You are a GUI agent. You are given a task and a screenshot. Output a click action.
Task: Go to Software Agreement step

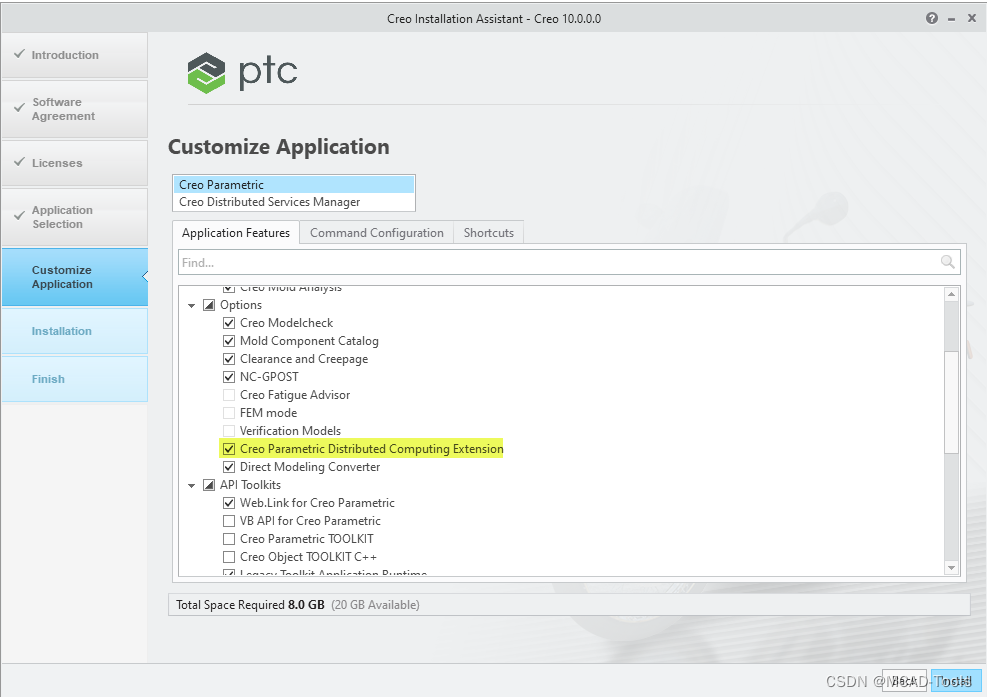point(75,109)
